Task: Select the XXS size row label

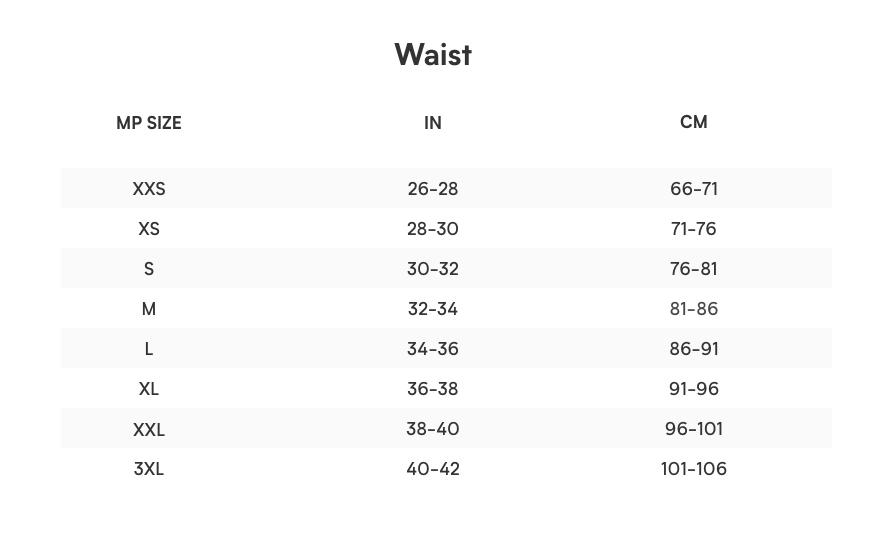Action: [149, 189]
